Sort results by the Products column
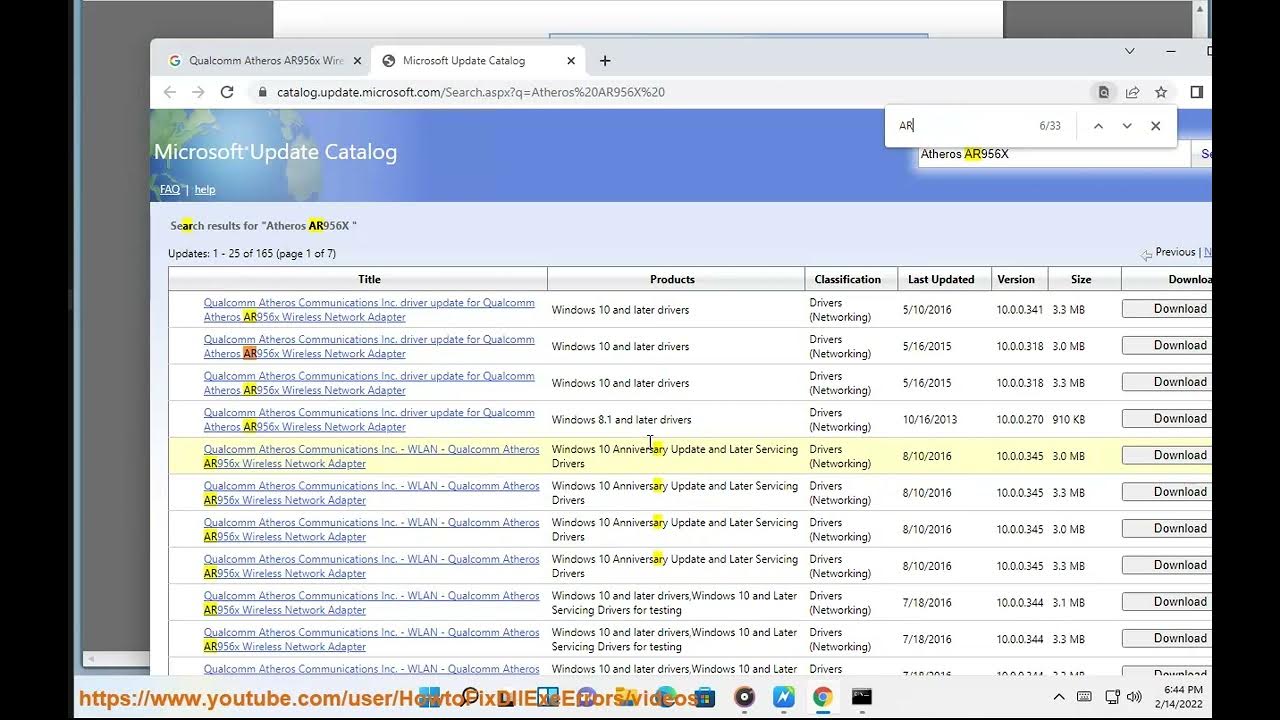Image resolution: width=1280 pixels, height=720 pixels. point(672,279)
